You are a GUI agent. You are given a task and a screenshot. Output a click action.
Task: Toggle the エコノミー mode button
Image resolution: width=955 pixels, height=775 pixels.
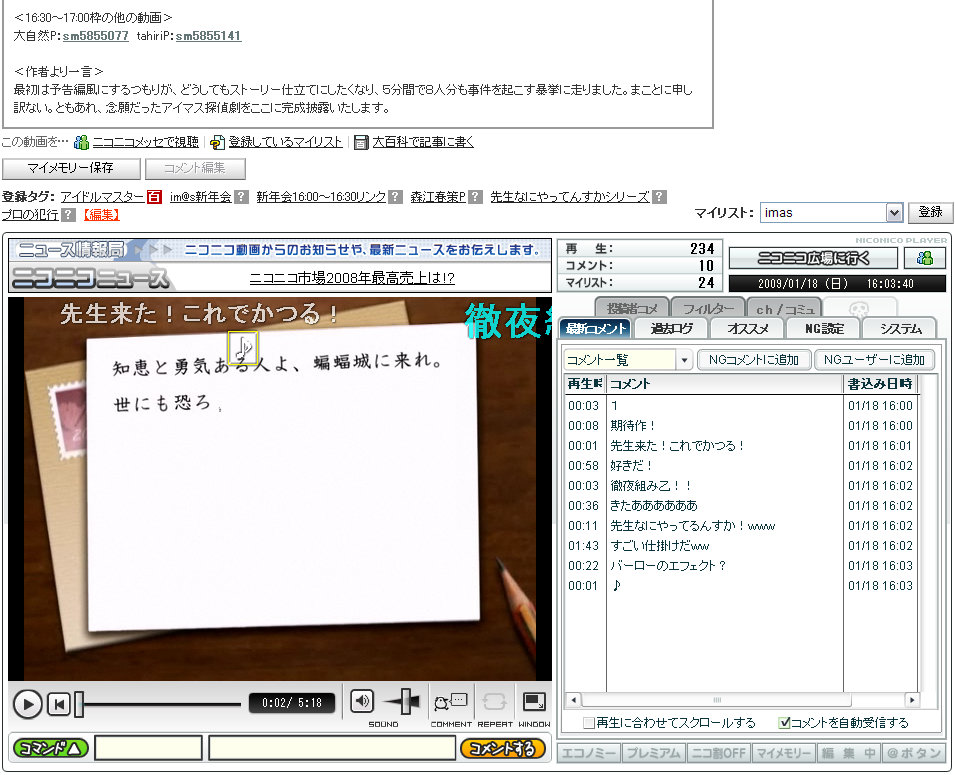pyautogui.click(x=588, y=753)
